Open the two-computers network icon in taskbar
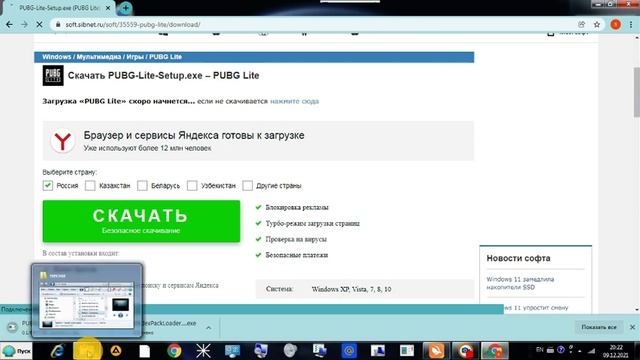Image resolution: width=640 pixels, height=360 pixels. tap(261, 351)
